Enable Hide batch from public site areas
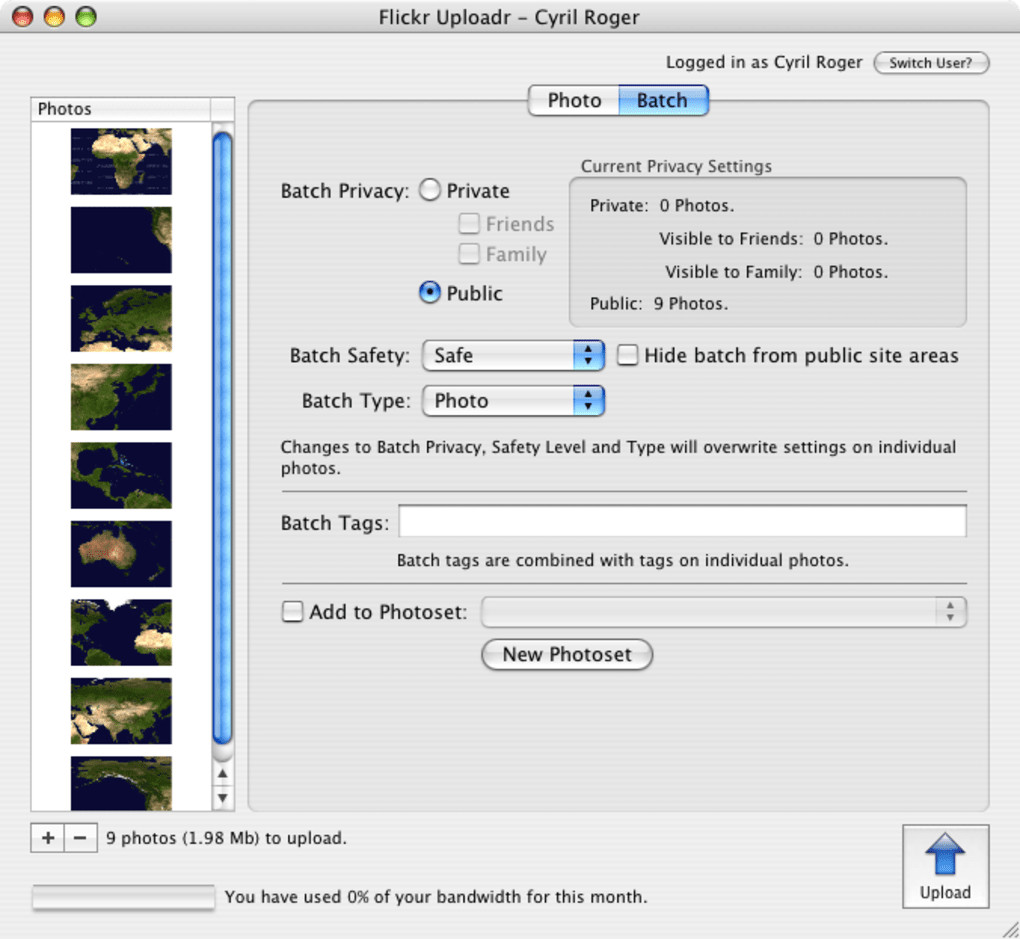 tap(627, 355)
